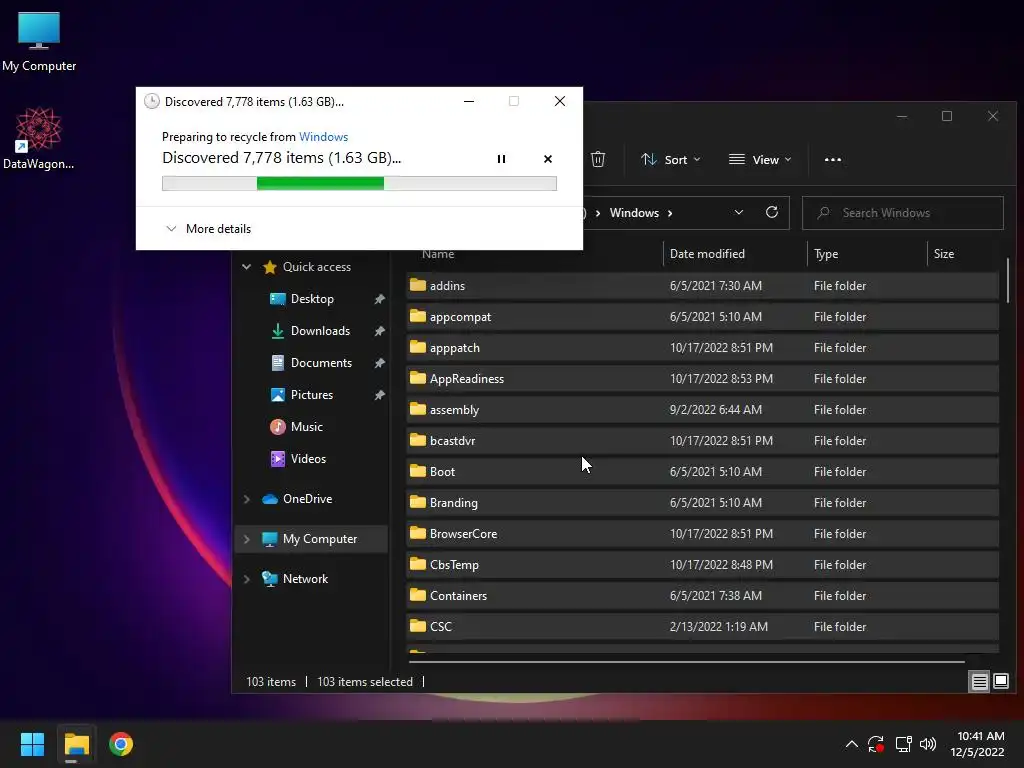1024x768 pixels.
Task: Sort by Size column header
Action: click(944, 254)
